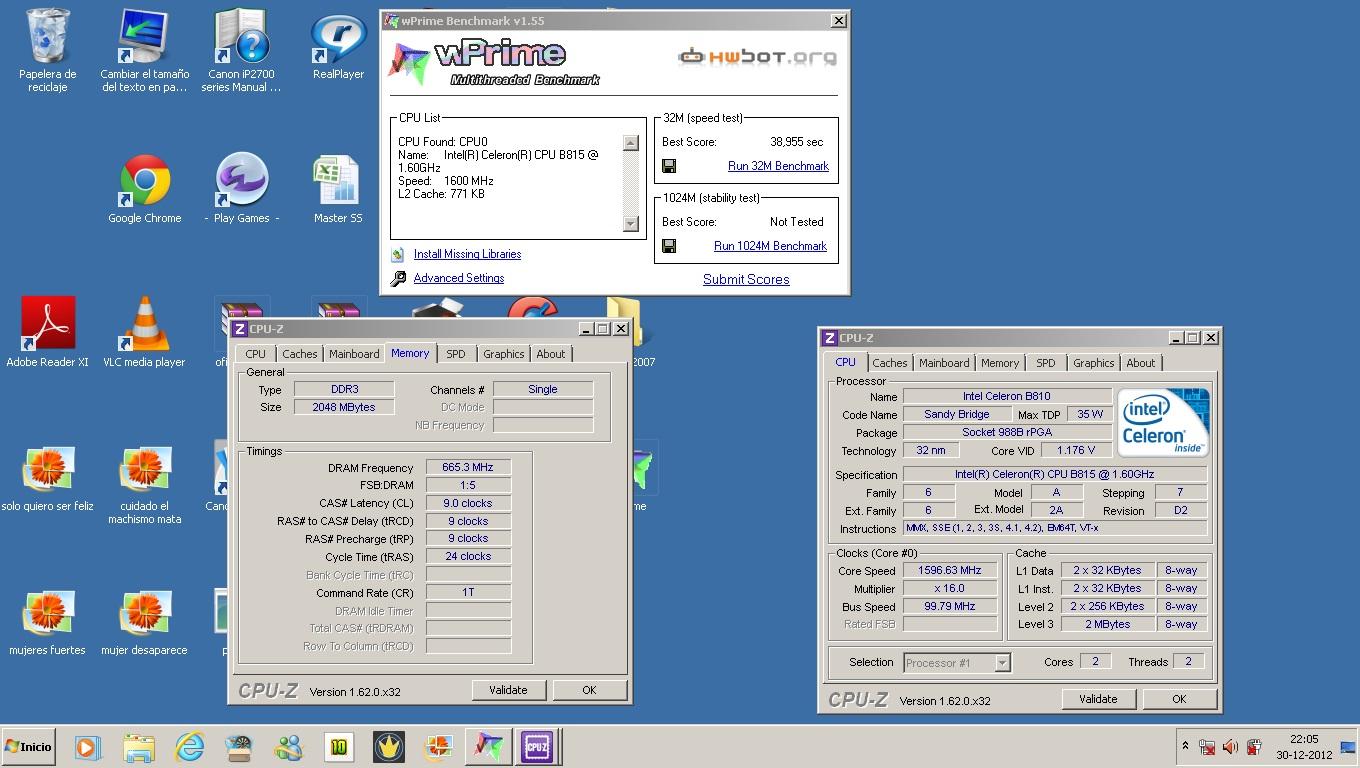The width and height of the screenshot is (1360, 768).
Task: Open 'mujer desaparece' desktop file
Action: point(144,622)
